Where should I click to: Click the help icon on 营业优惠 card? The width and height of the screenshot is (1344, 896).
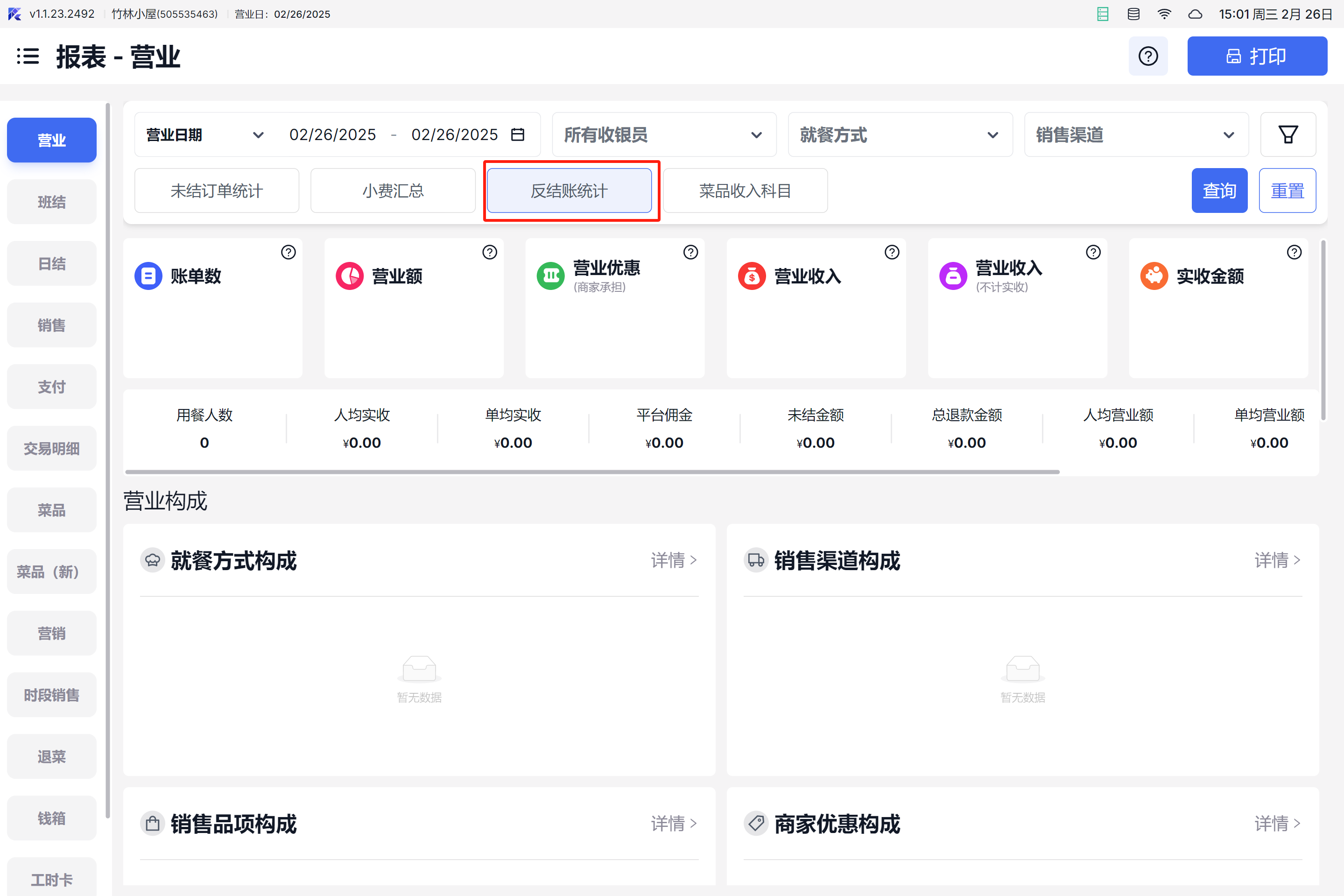click(x=690, y=252)
